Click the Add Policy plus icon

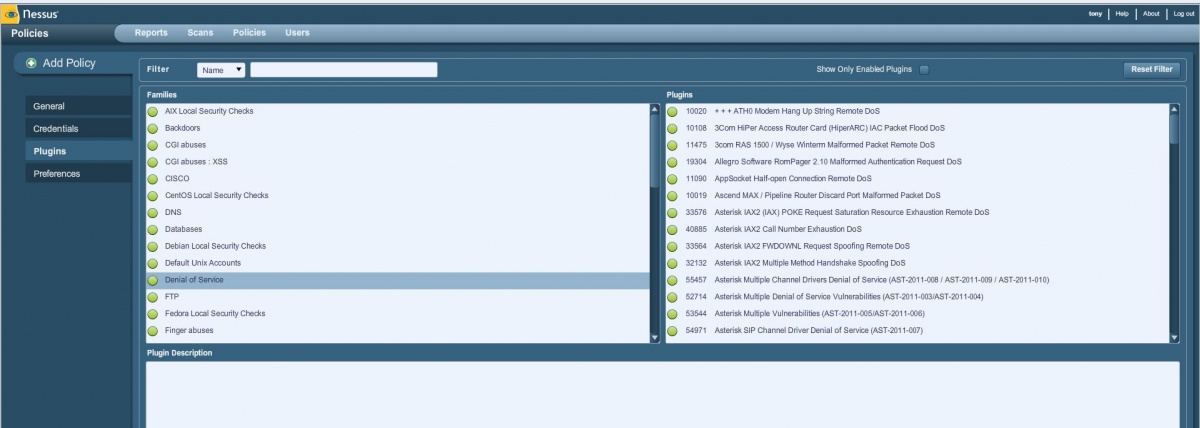pos(32,63)
